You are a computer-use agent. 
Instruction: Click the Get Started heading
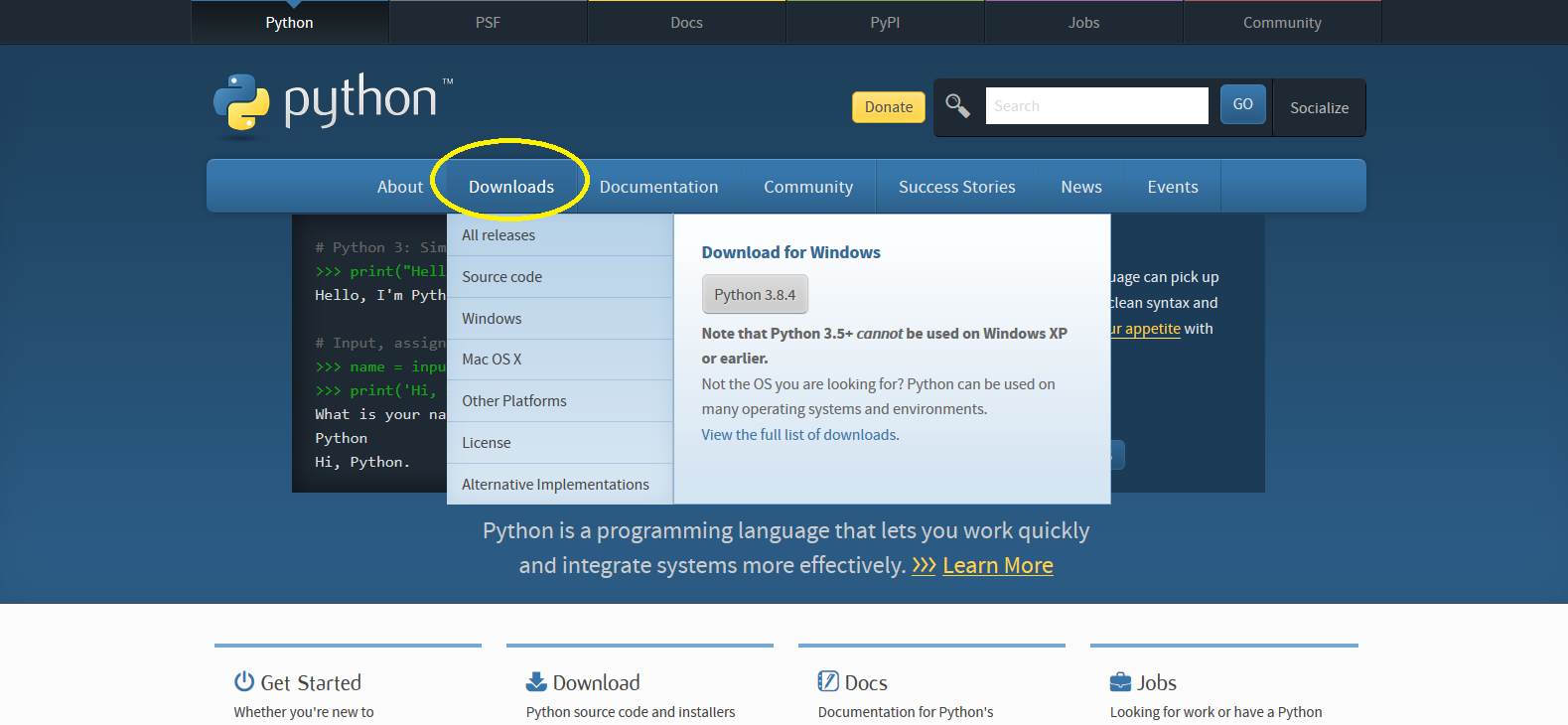click(311, 682)
